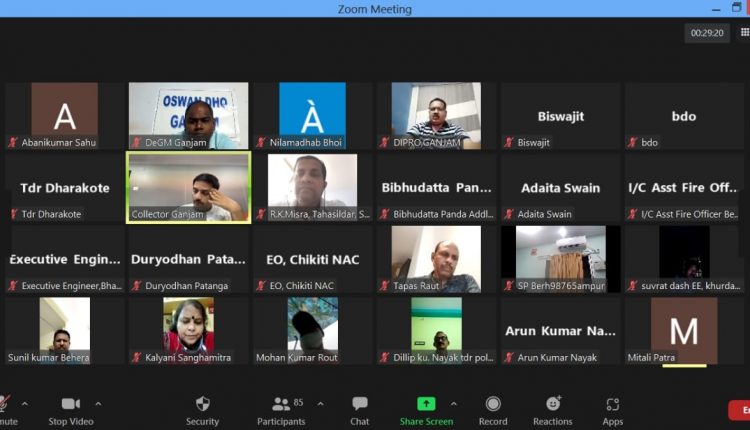Expand the arrow next to Participants
The image size is (750, 430).
(x=320, y=404)
